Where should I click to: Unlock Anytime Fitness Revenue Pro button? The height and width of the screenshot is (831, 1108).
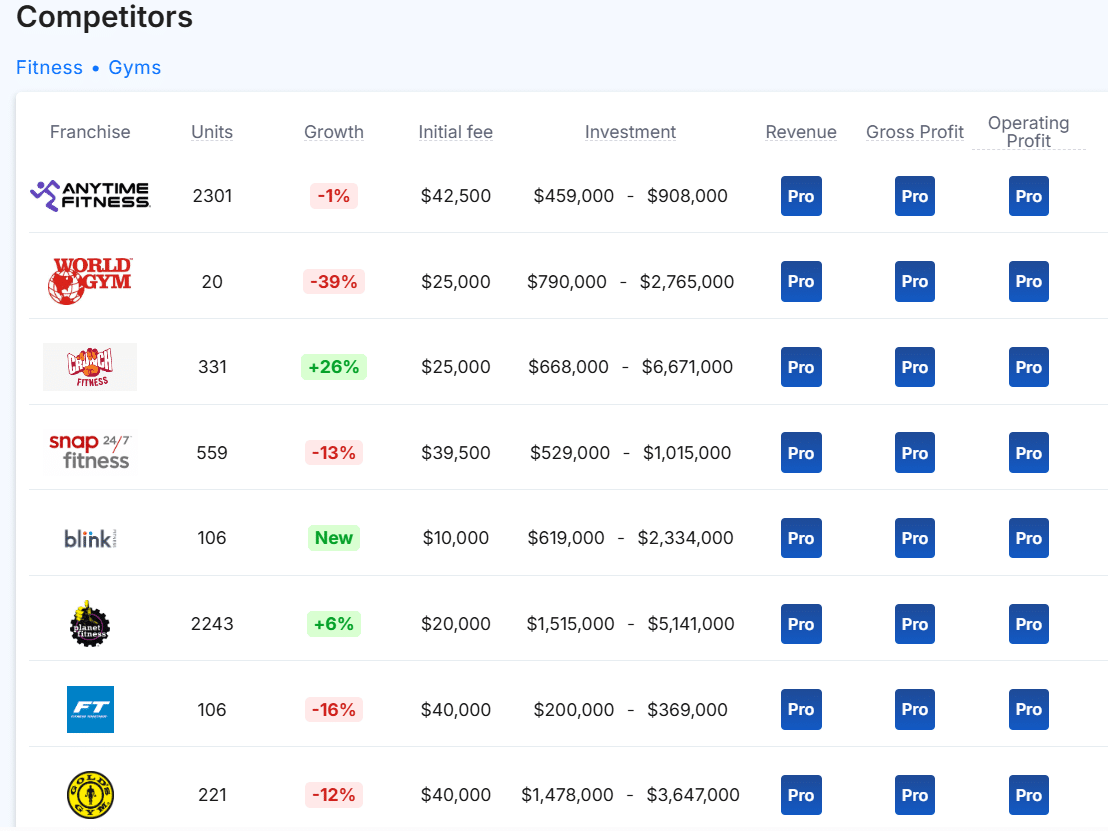tap(801, 196)
